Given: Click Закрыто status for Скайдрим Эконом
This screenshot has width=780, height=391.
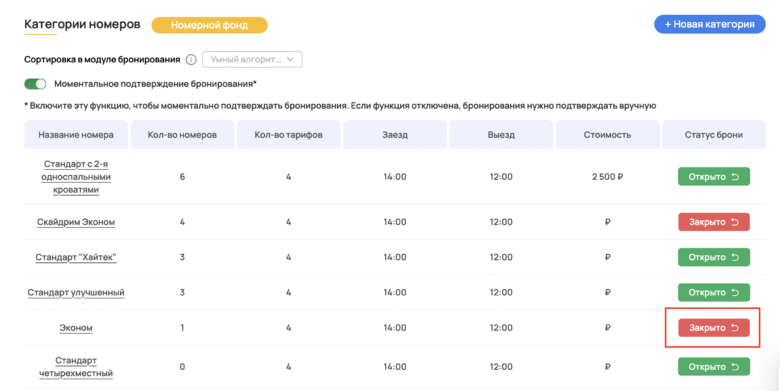Looking at the screenshot, I should click(x=714, y=222).
